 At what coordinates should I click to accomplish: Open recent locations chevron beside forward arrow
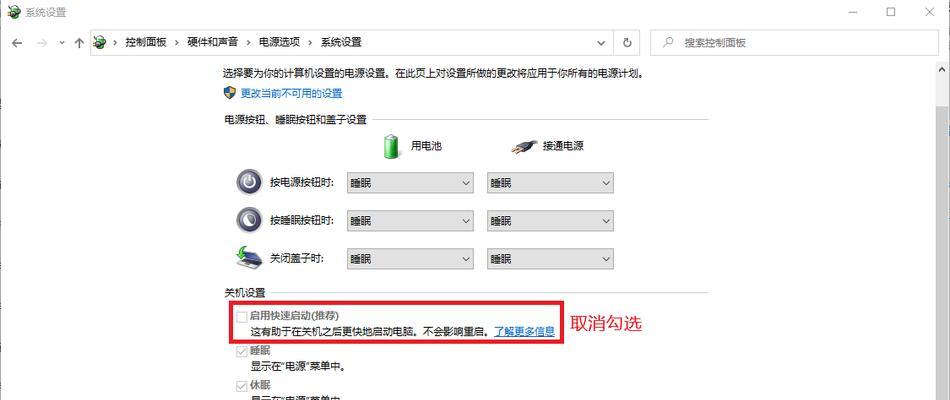61,43
